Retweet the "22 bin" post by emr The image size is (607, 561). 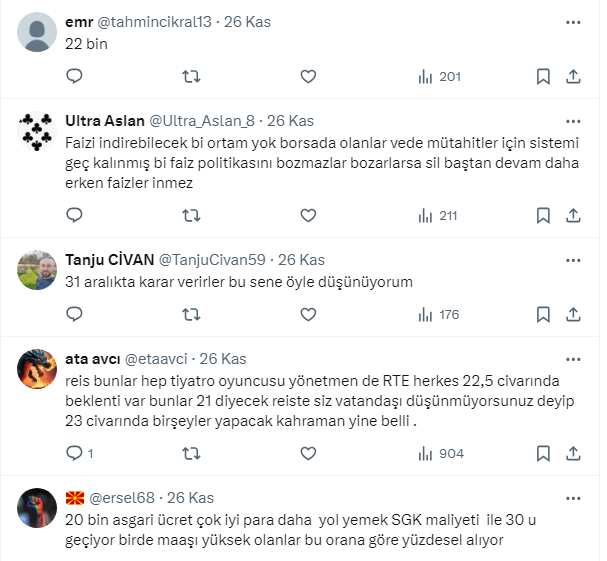(x=191, y=76)
